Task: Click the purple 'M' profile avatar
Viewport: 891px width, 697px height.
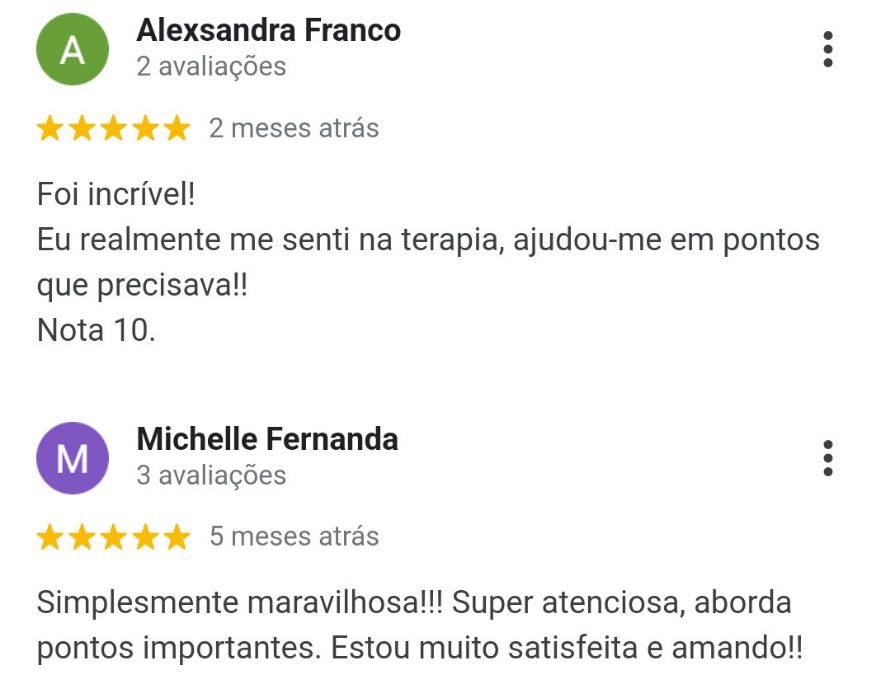Action: pyautogui.click(x=73, y=458)
